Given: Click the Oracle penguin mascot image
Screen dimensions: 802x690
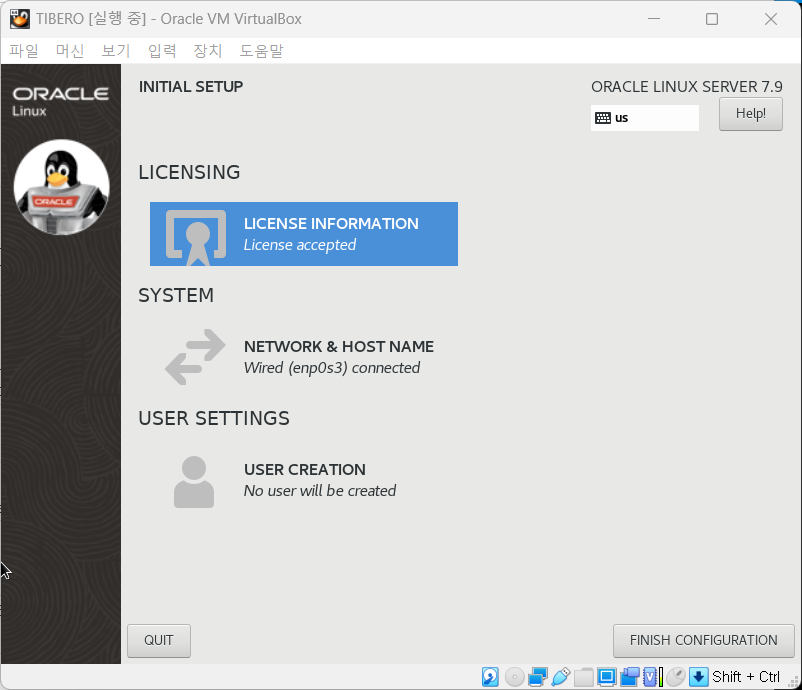Looking at the screenshot, I should point(61,187).
